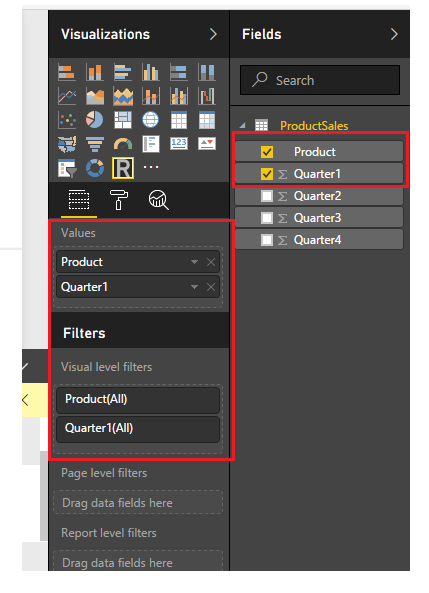Select the card 123 visualization
429x593 pixels.
pyautogui.click(x=179, y=143)
